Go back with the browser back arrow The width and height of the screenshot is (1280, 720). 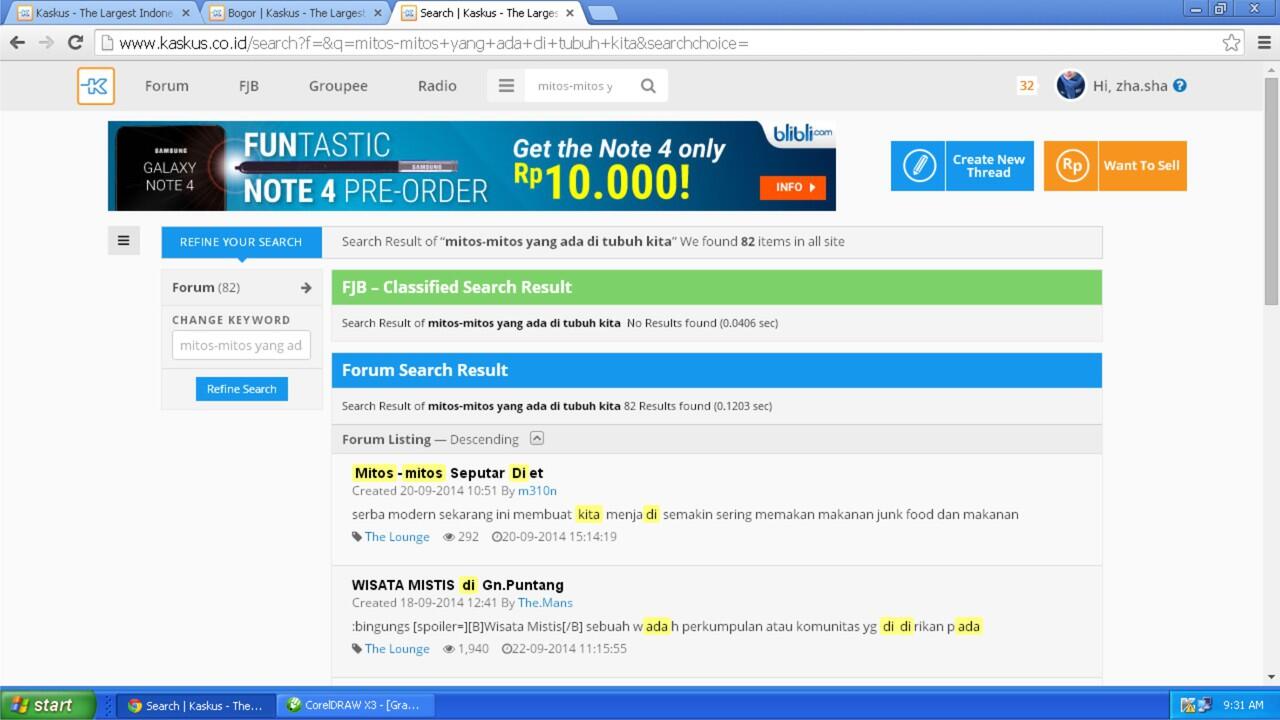click(x=17, y=42)
